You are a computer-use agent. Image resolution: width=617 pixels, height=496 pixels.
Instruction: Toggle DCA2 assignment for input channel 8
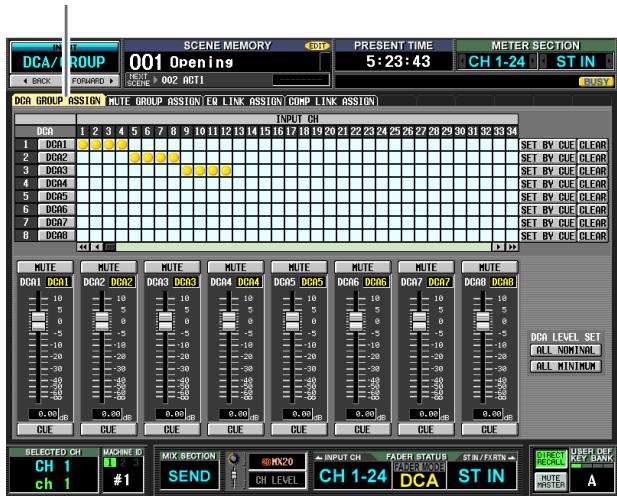(x=174, y=158)
